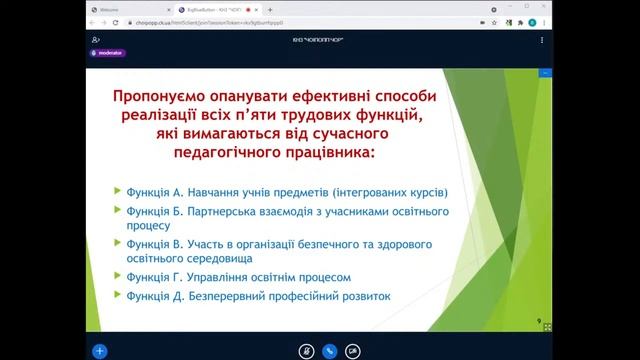640x360 pixels.
Task: Click the slide line 'Функція В. Участь в організації'
Action: tap(279, 251)
